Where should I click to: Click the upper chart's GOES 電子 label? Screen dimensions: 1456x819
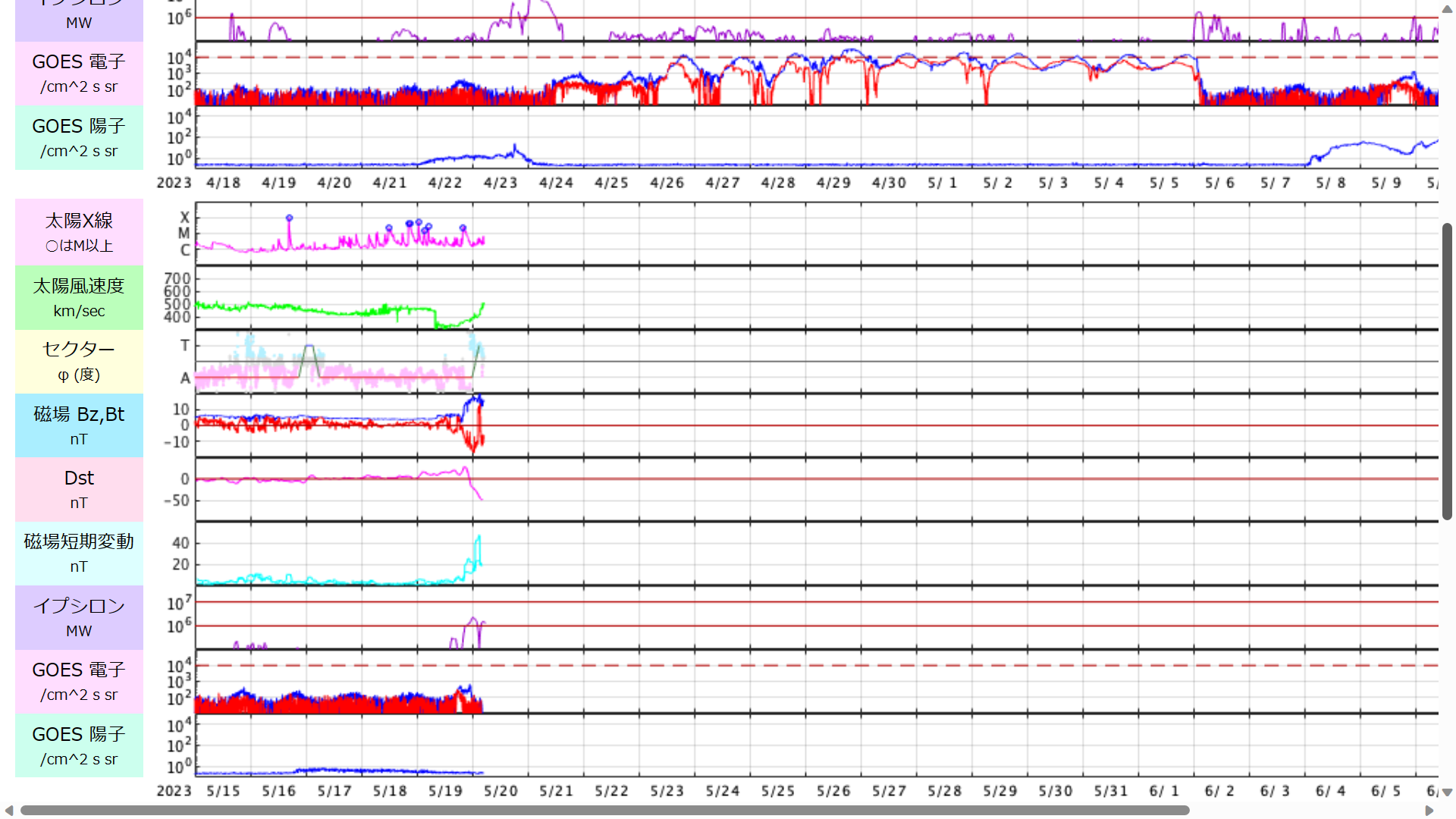(79, 73)
